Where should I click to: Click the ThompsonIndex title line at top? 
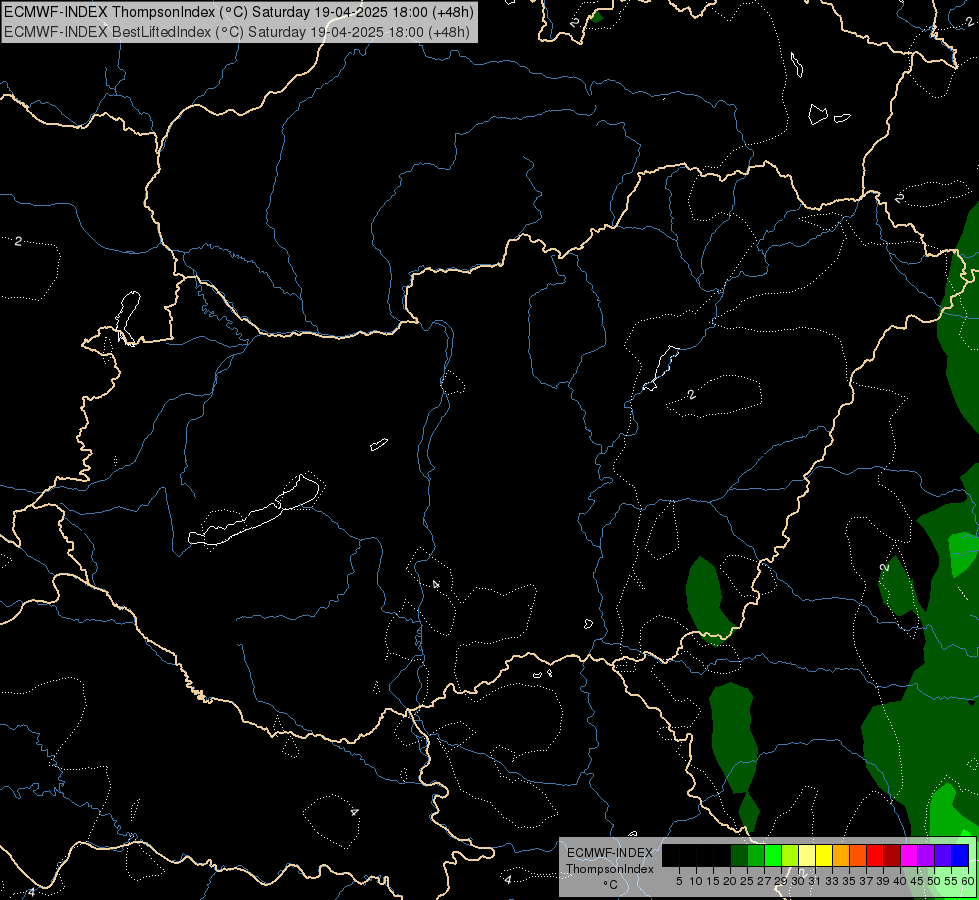coord(239,12)
